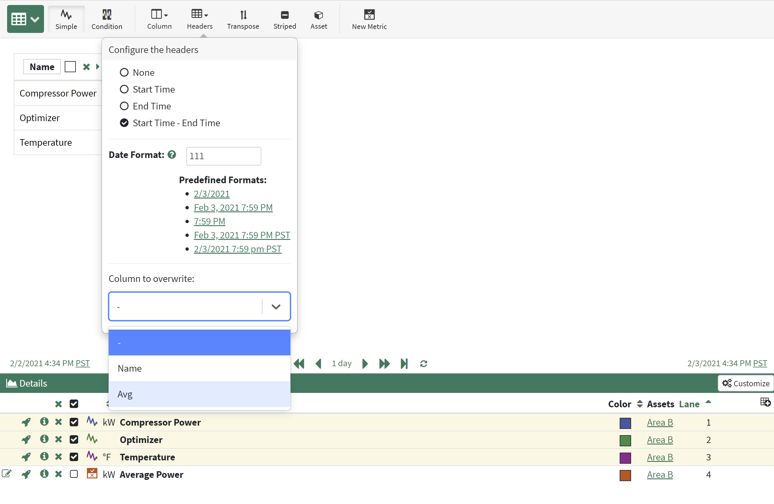Collapse the Column to overwrite dropdown arrow
Image resolution: width=774 pixels, height=504 pixels.
pyautogui.click(x=276, y=307)
